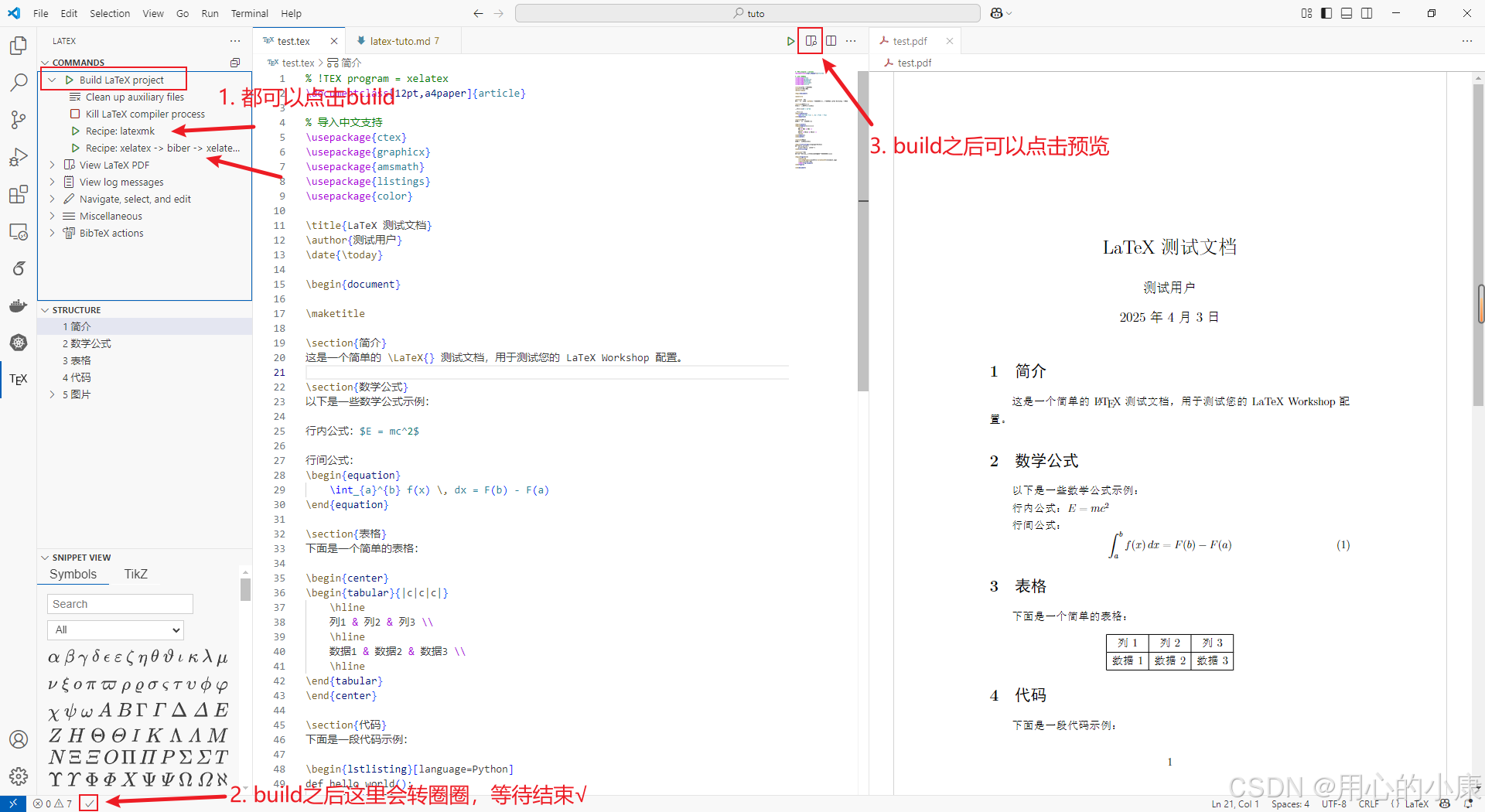Screen dimensions: 1485x812
Task: Open Accounts menu in activity bar
Action: click(x=19, y=739)
